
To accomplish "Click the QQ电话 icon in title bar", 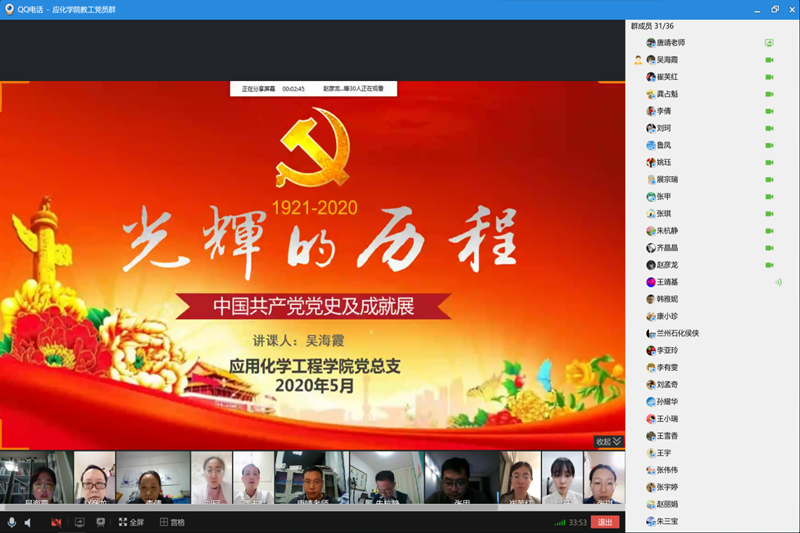I will click(9, 8).
